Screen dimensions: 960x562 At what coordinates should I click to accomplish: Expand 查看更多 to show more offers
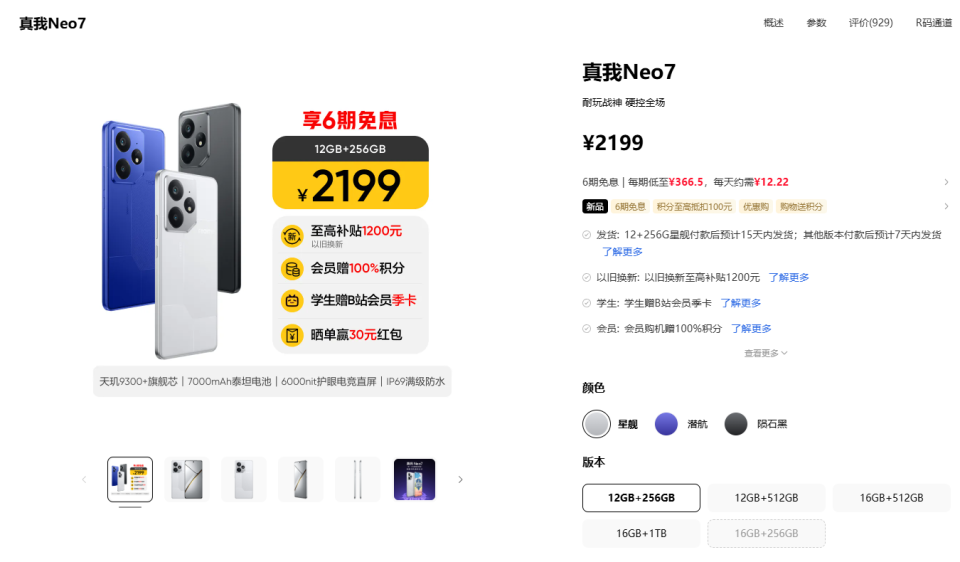765,353
